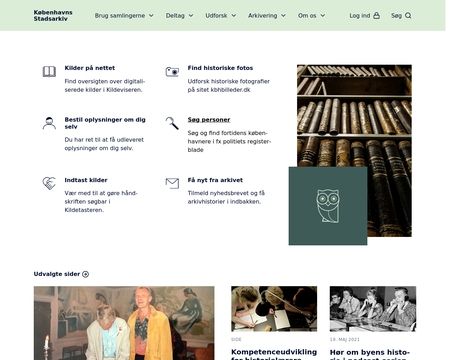Click the envelope icon for newsletter signup
This screenshot has height=360, width=450.
click(x=172, y=183)
